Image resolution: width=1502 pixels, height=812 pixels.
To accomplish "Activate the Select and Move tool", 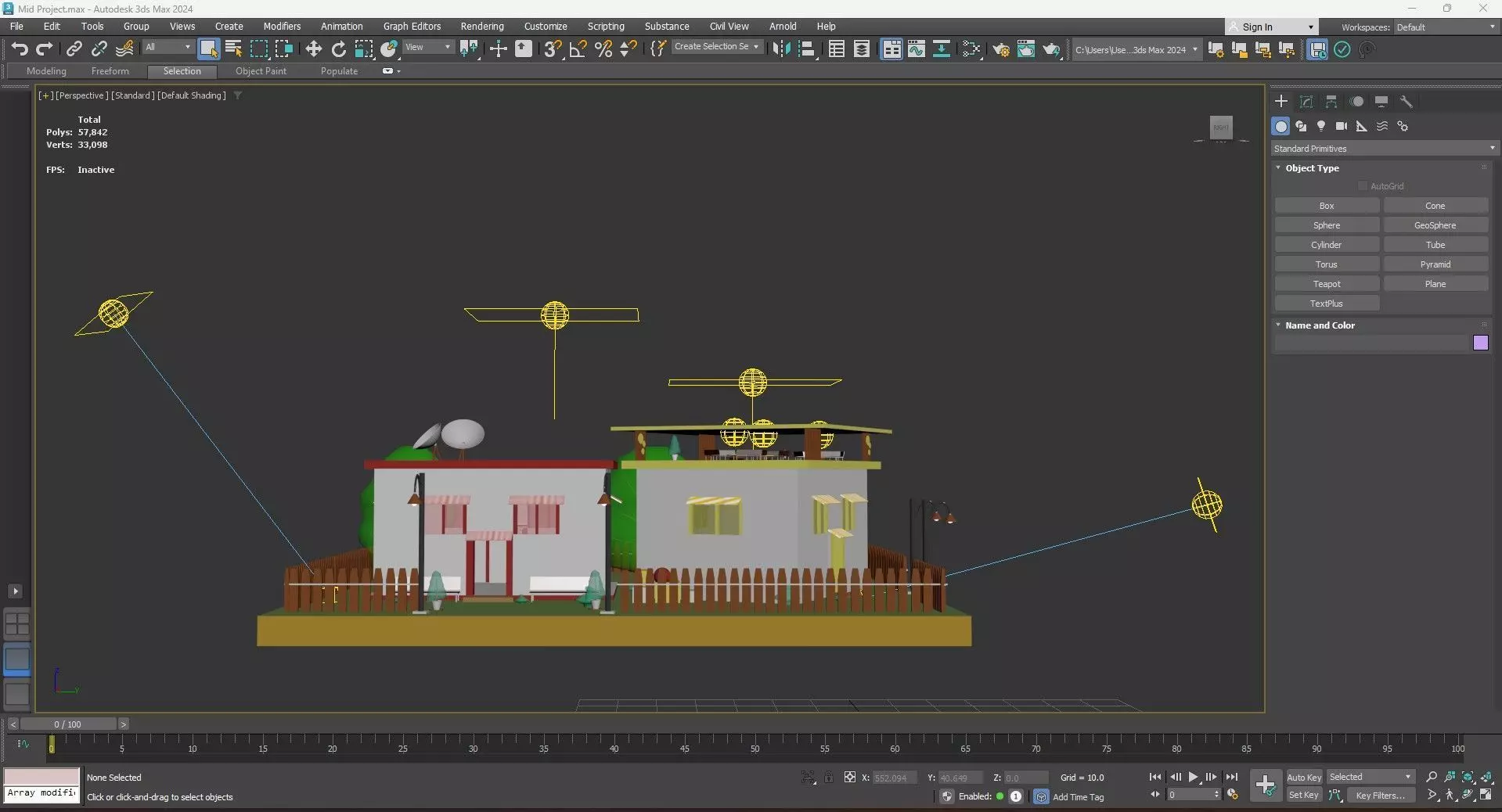I will pyautogui.click(x=313, y=49).
